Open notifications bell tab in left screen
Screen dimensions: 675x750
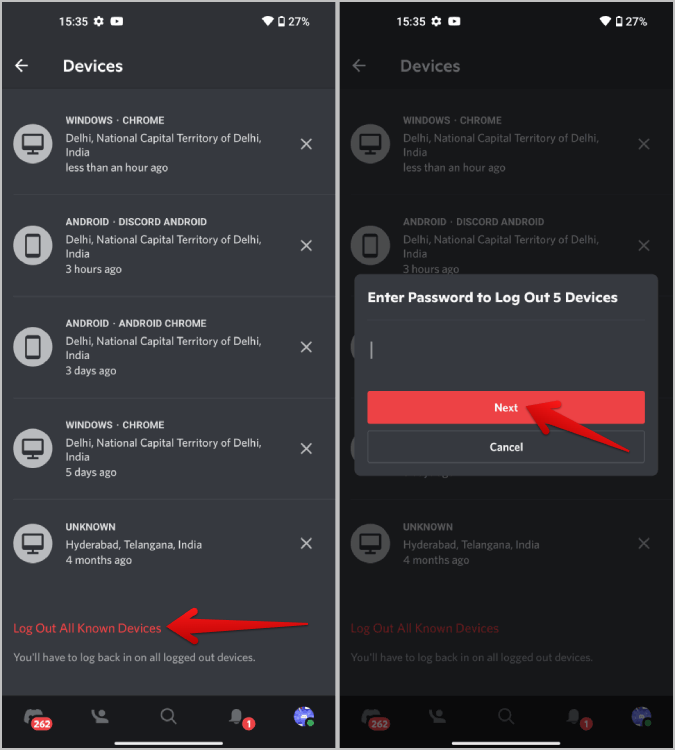click(236, 716)
